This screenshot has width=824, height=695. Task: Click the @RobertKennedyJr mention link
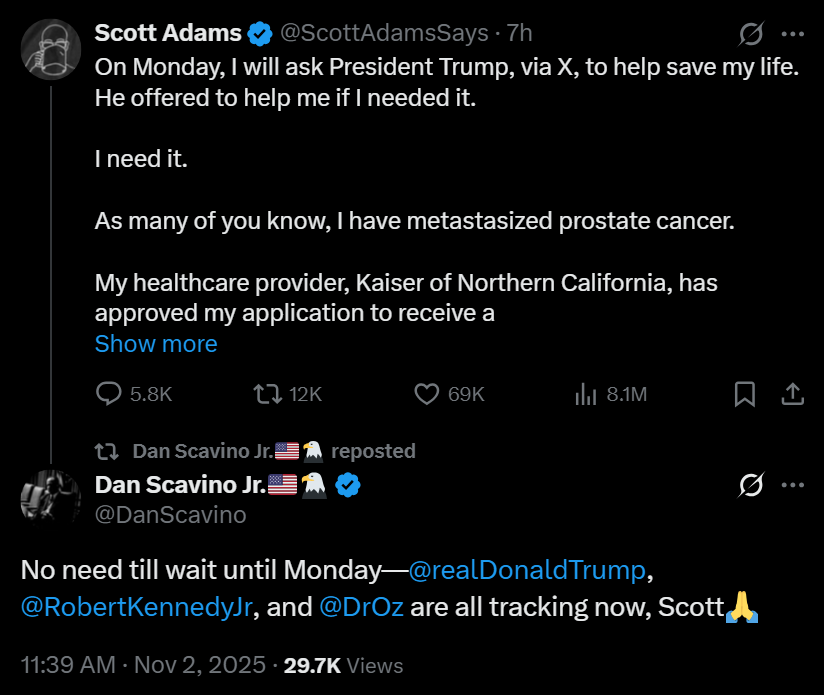[x=136, y=607]
